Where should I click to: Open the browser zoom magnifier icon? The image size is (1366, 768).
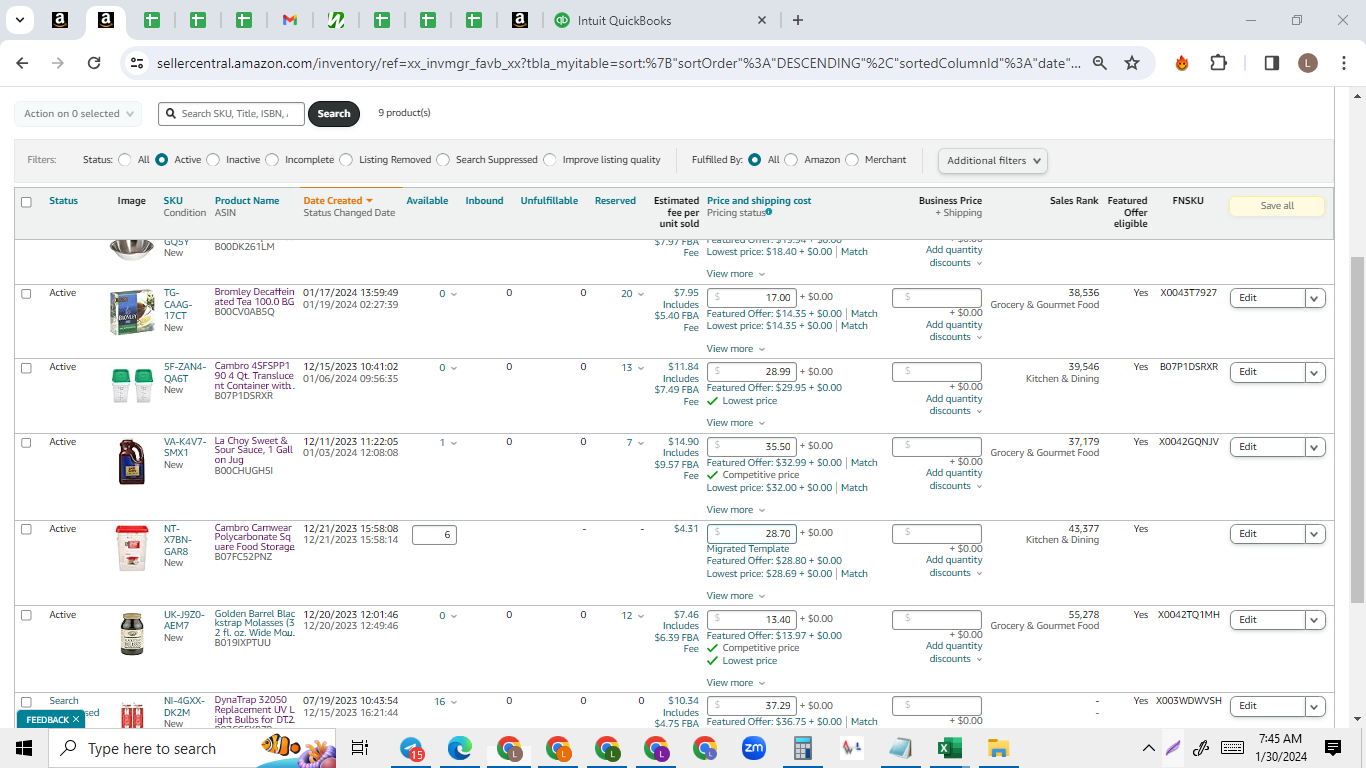(x=1100, y=63)
